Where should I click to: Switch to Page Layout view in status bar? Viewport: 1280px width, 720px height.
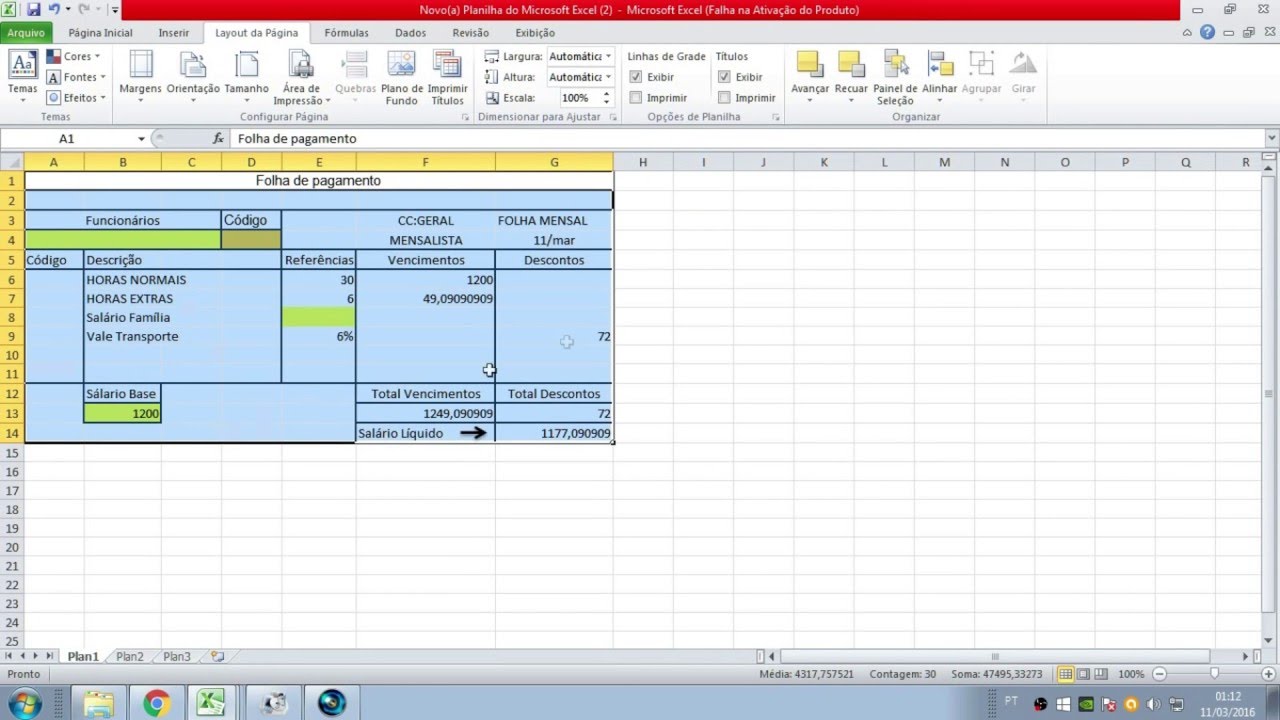[x=1083, y=674]
